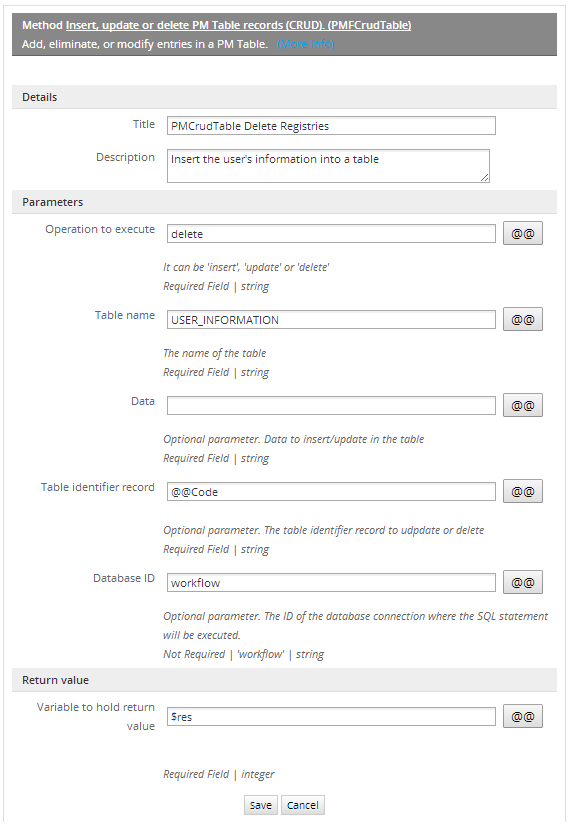Focus the Title input field
Viewport: 568px width, 824px height.
click(x=331, y=126)
